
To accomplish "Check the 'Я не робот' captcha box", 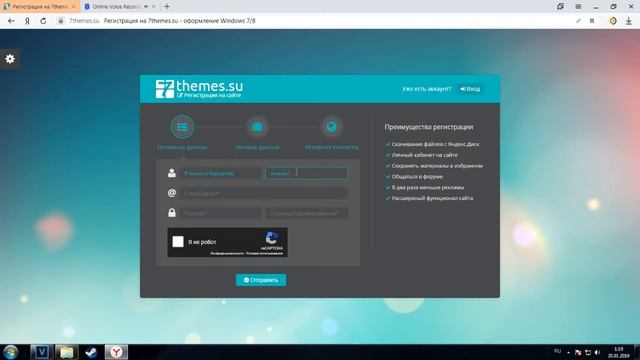I will point(178,242).
